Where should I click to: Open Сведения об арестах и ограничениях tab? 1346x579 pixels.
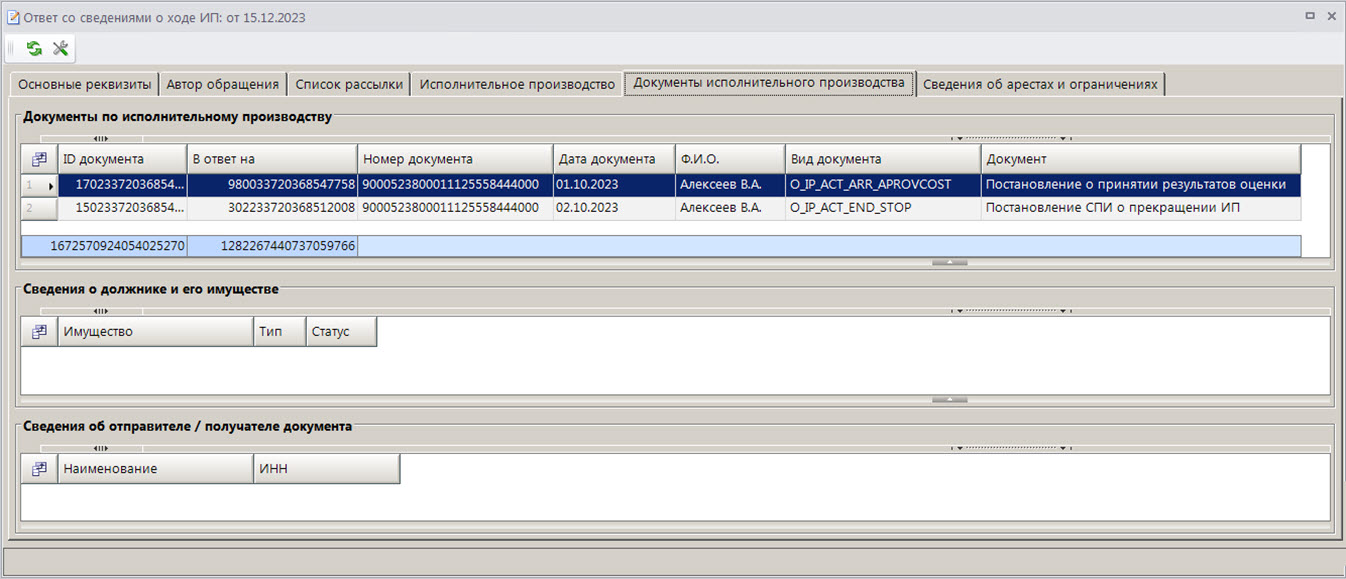[1040, 84]
